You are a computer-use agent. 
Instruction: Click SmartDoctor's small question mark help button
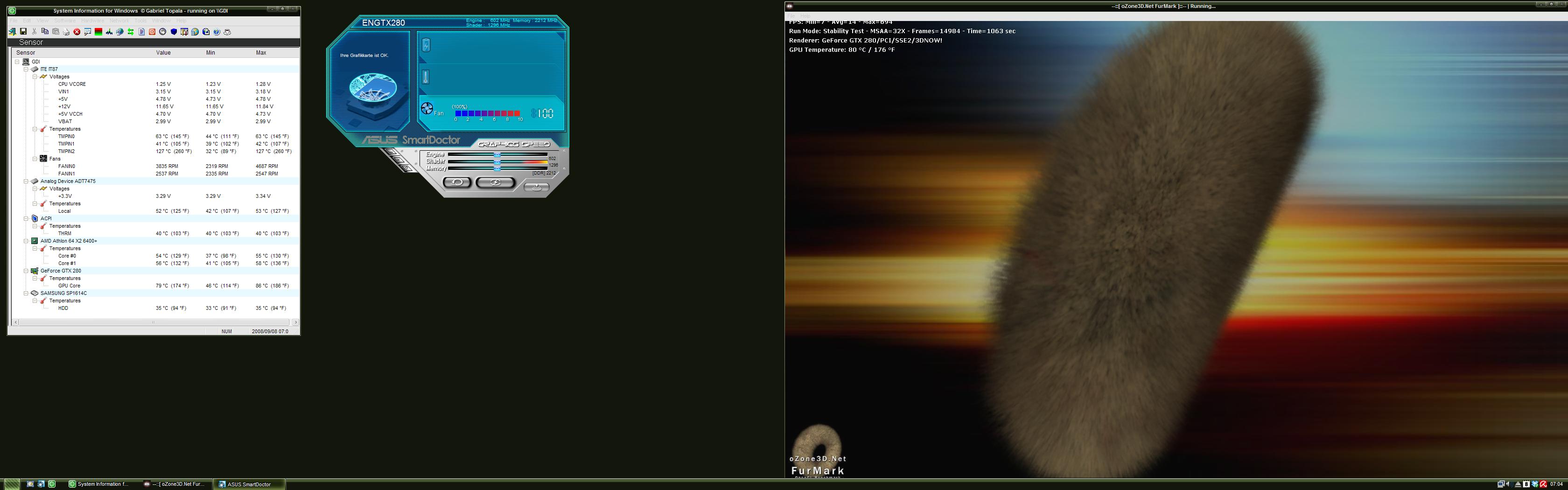[406, 168]
